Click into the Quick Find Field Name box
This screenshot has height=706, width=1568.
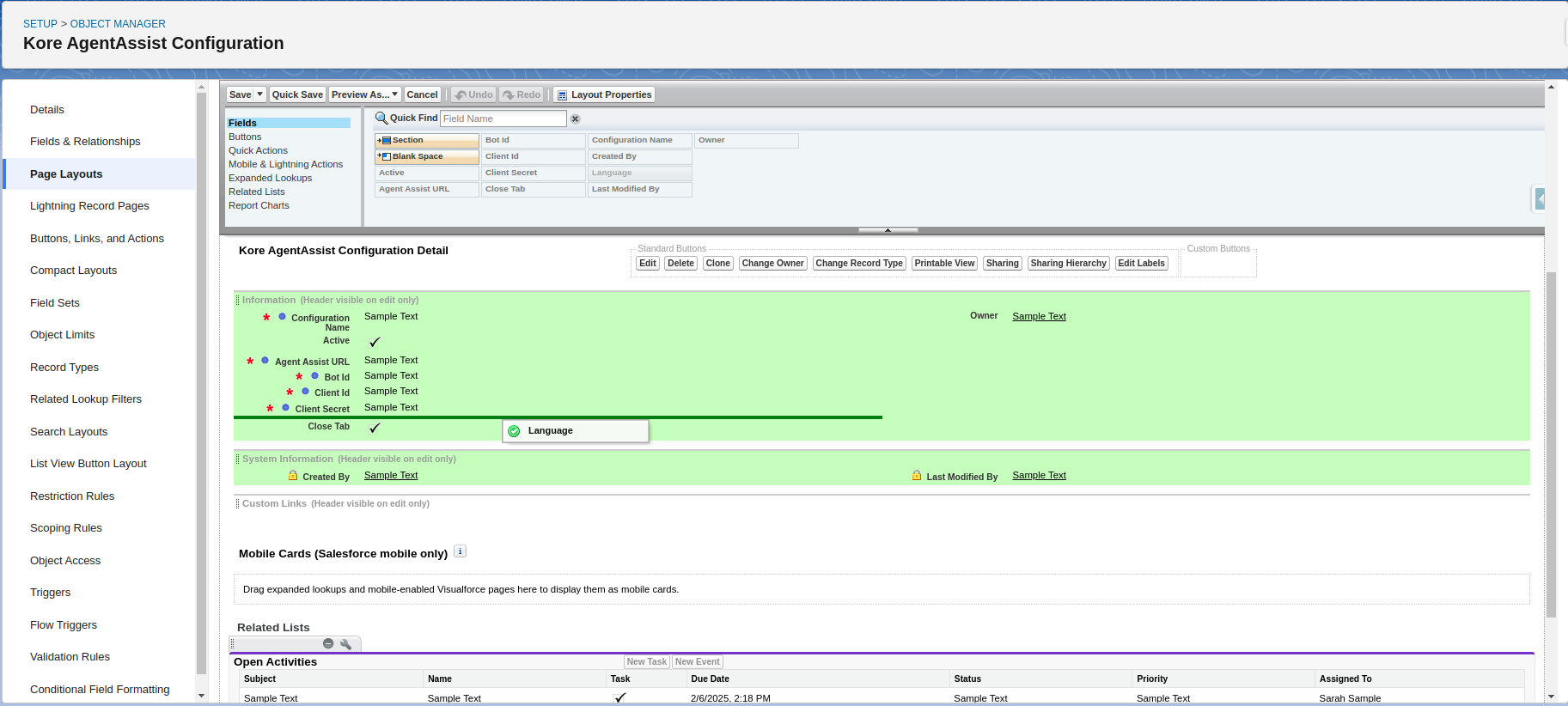[503, 119]
